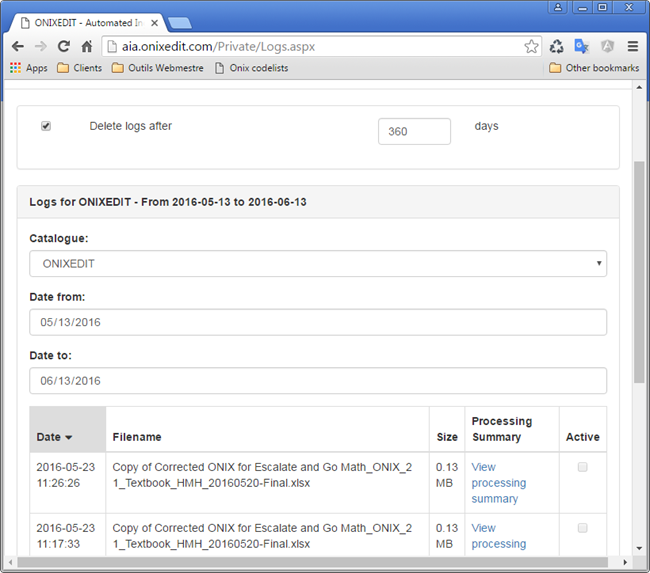Click the 360 days input field
This screenshot has height=573, width=650.
(414, 131)
